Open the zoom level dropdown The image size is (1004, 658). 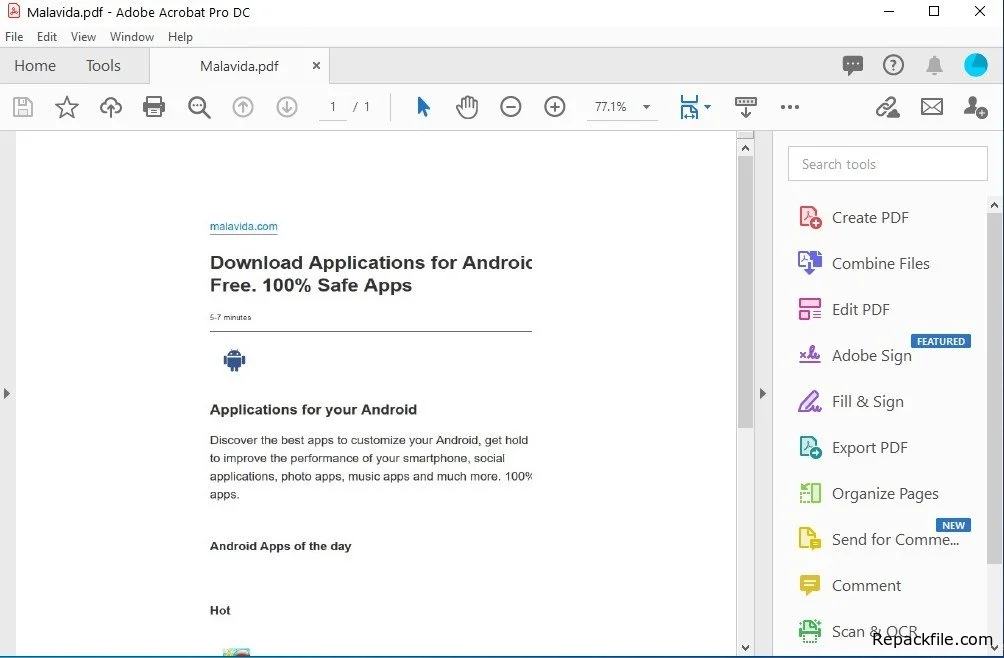647,107
